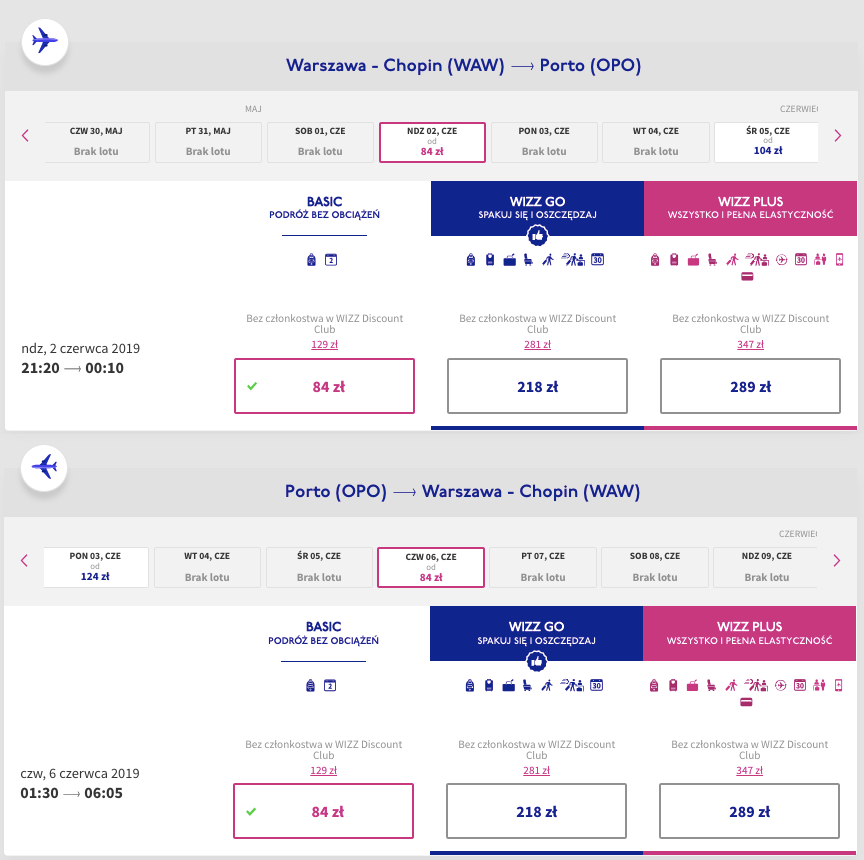Select outbound date ŚR 05, CZE for 104 zł
Screen dimensions: 864x860
[766, 142]
